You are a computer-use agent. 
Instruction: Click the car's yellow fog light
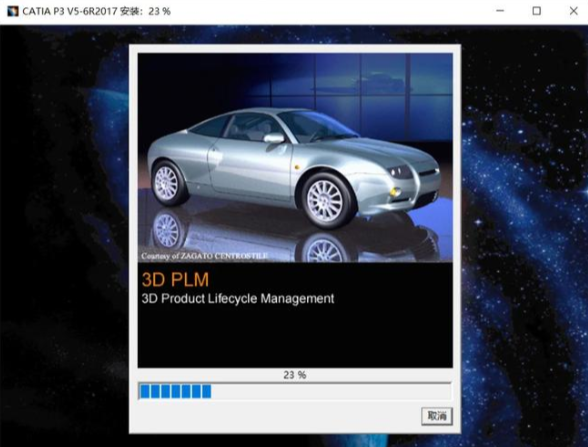point(395,192)
